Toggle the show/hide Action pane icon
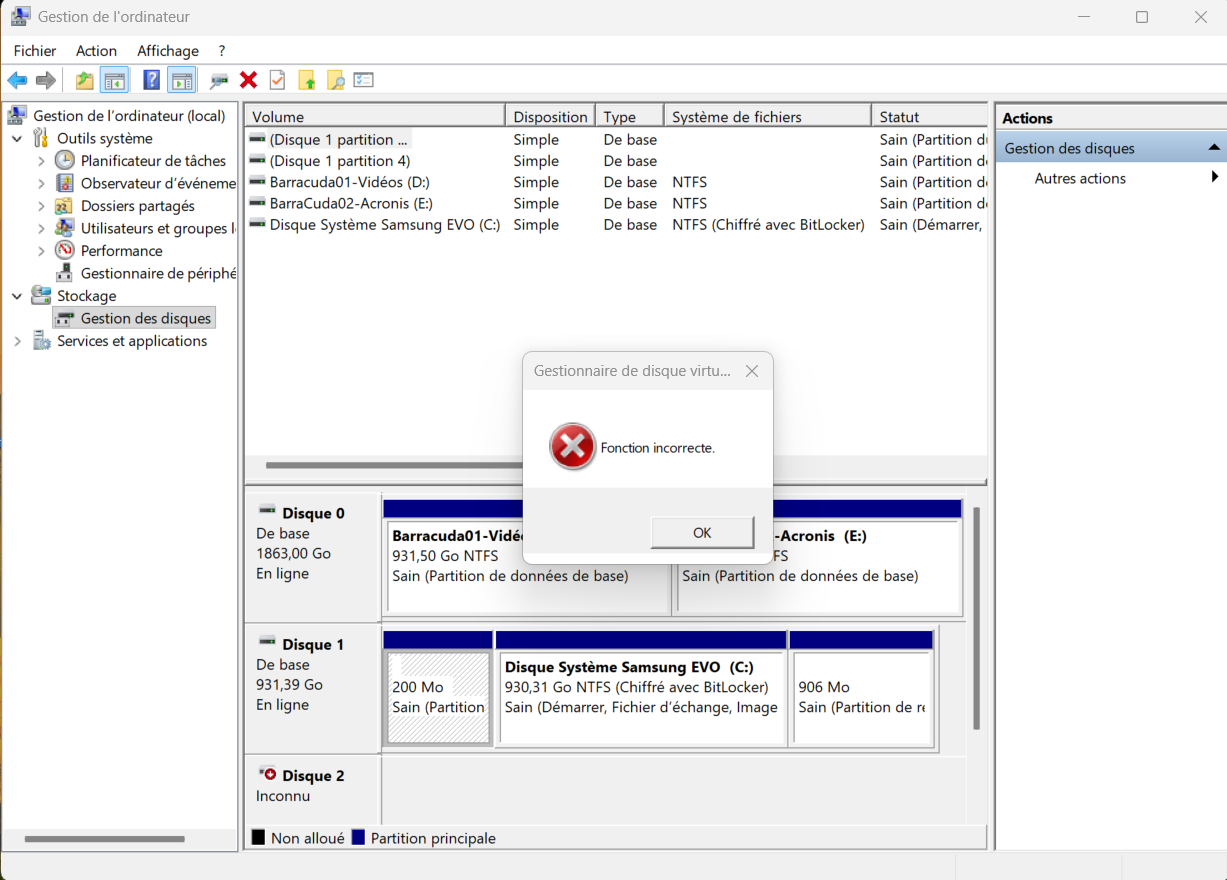Screen dimensions: 1227x880 pyautogui.click(x=181, y=80)
